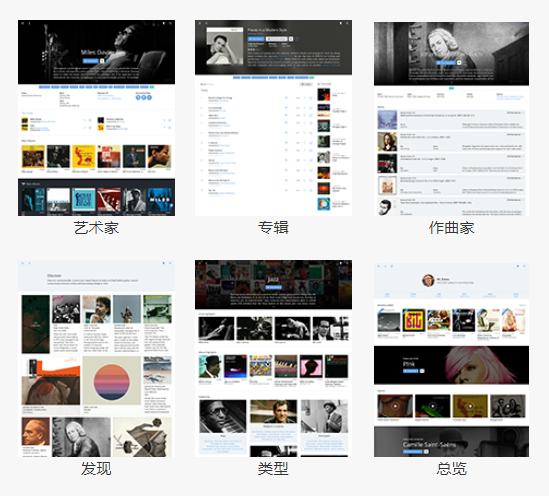
Task: Open the 总览 overview page screenshot
Action: 451,359
